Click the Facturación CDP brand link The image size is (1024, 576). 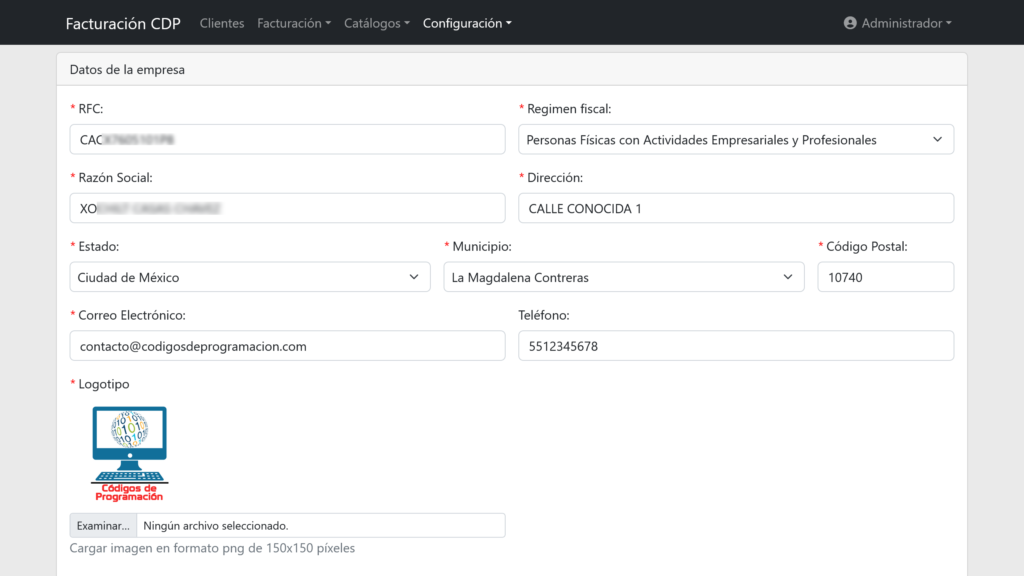(123, 23)
